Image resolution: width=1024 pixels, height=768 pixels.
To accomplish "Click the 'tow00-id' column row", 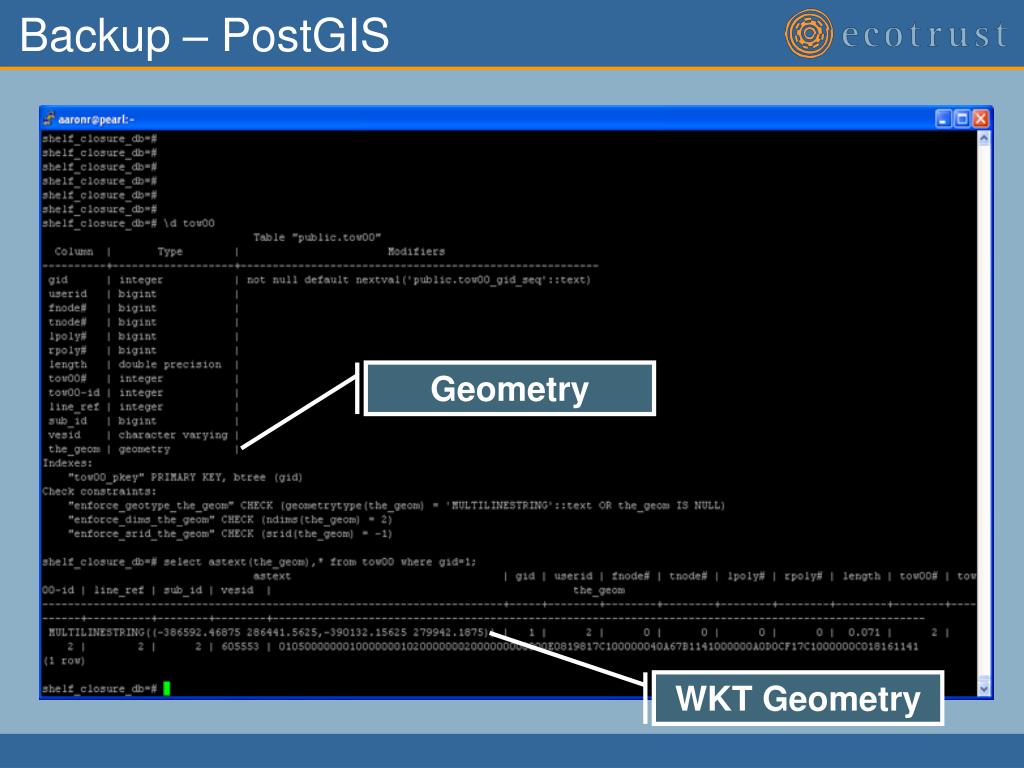I will coord(142,392).
